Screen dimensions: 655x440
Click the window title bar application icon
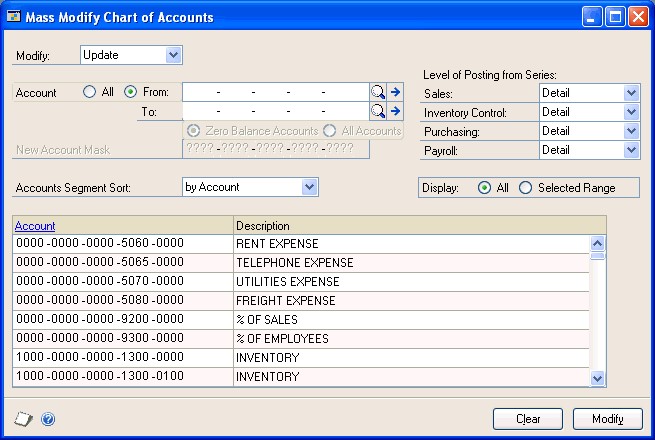tap(14, 17)
